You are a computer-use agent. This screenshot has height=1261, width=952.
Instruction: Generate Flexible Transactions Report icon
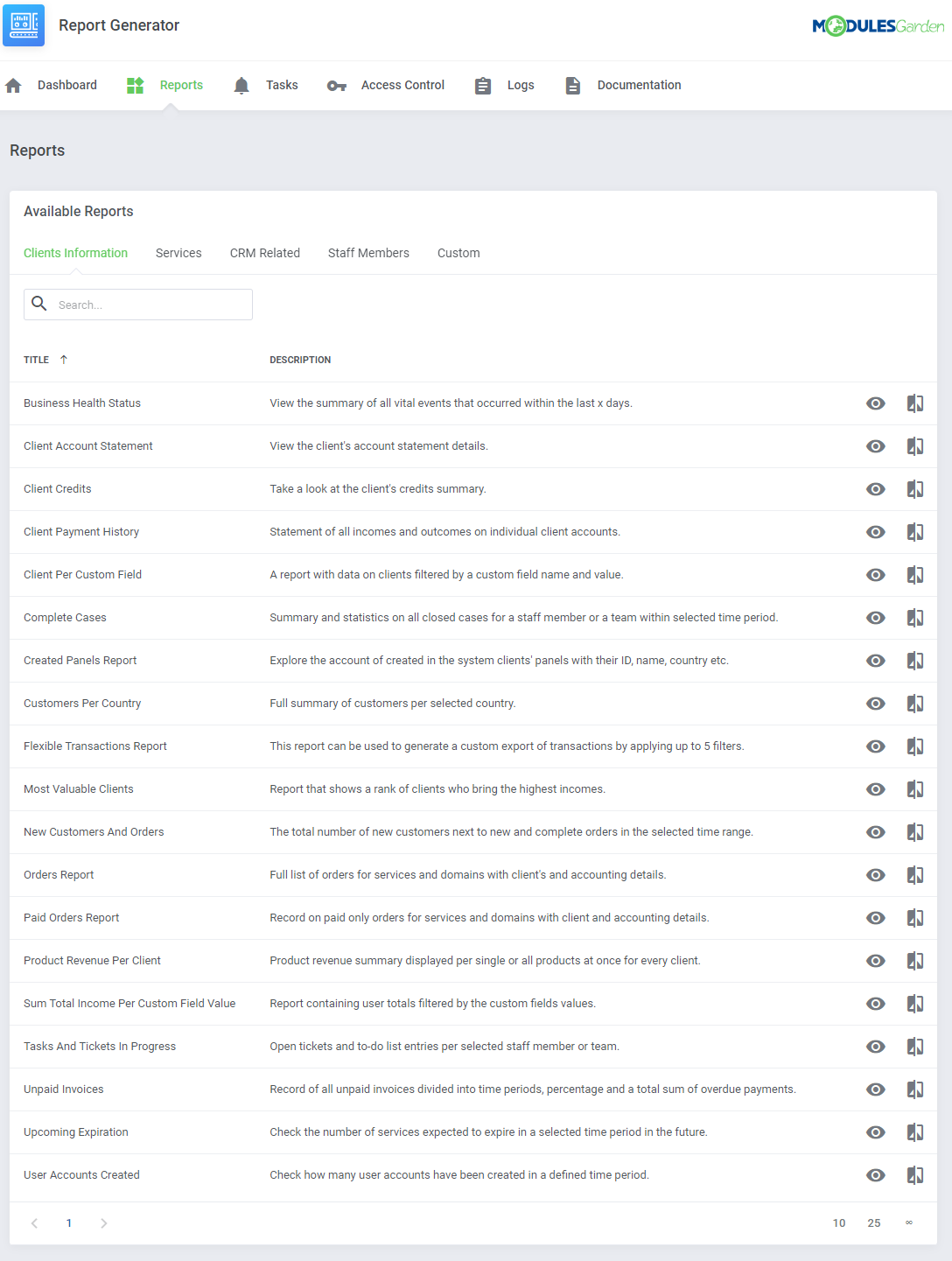(915, 746)
